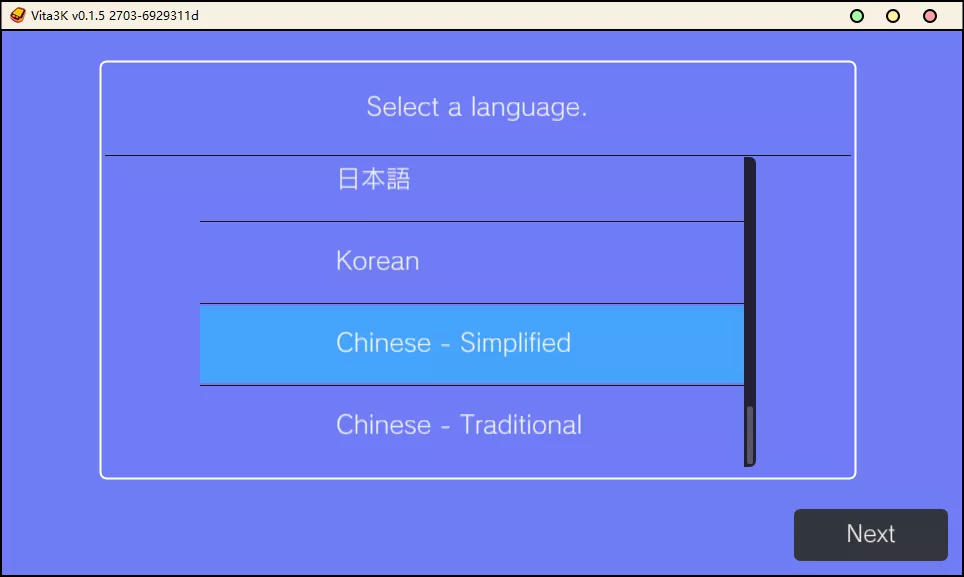The image size is (964, 577).
Task: Click the green circle in the title bar
Action: pos(855,16)
